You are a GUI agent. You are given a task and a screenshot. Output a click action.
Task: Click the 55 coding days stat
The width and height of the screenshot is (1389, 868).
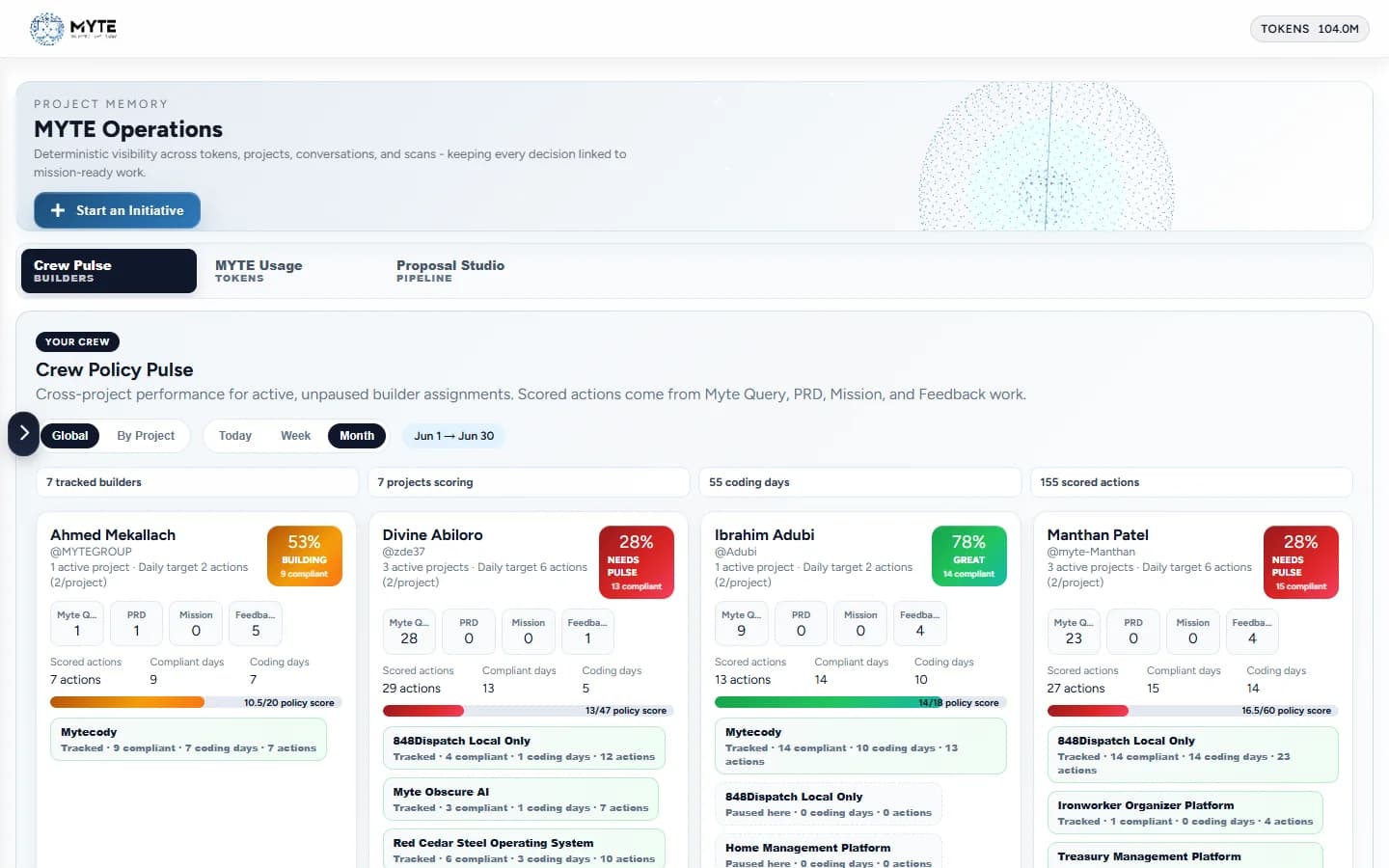point(859,482)
